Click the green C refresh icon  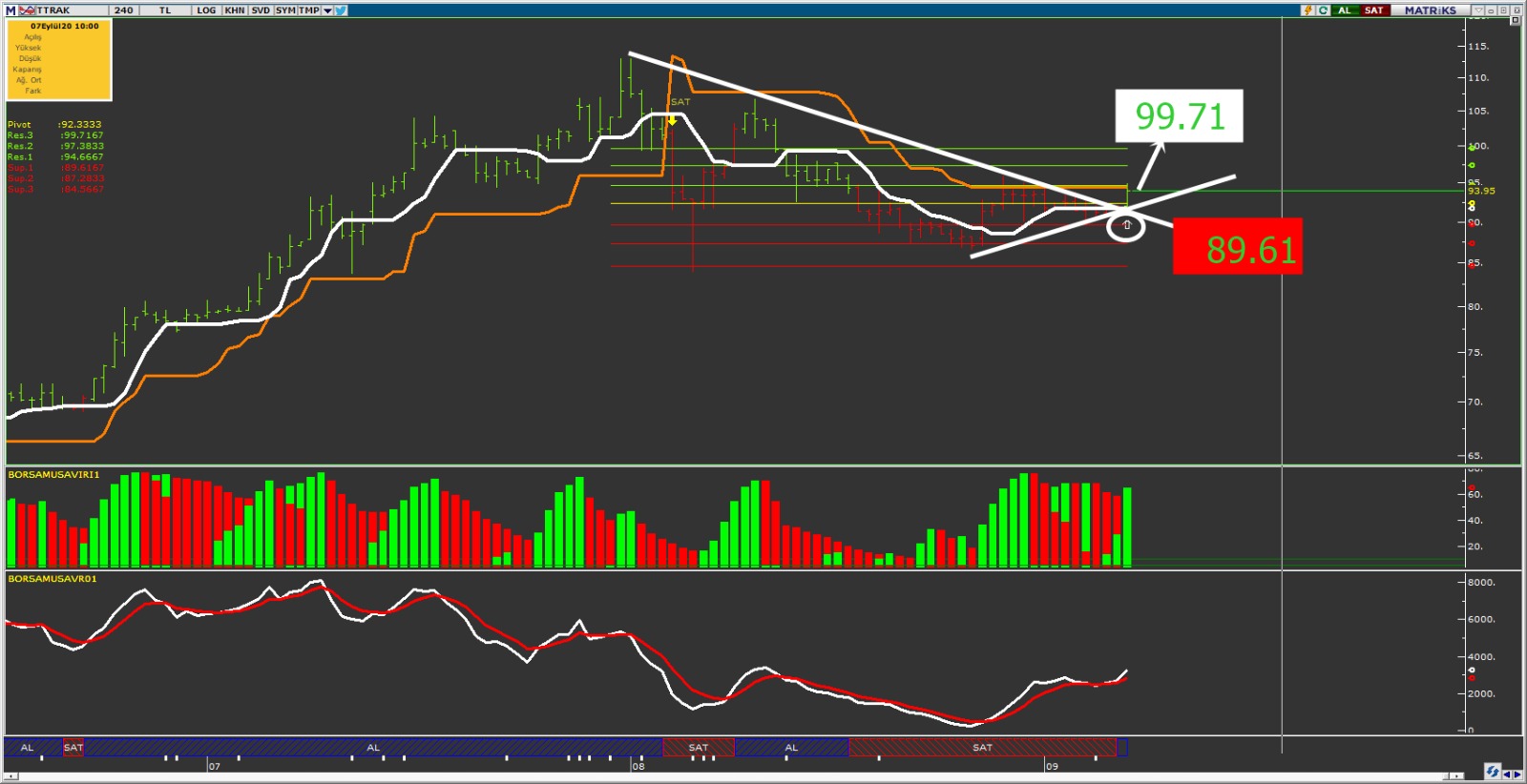point(1323,10)
